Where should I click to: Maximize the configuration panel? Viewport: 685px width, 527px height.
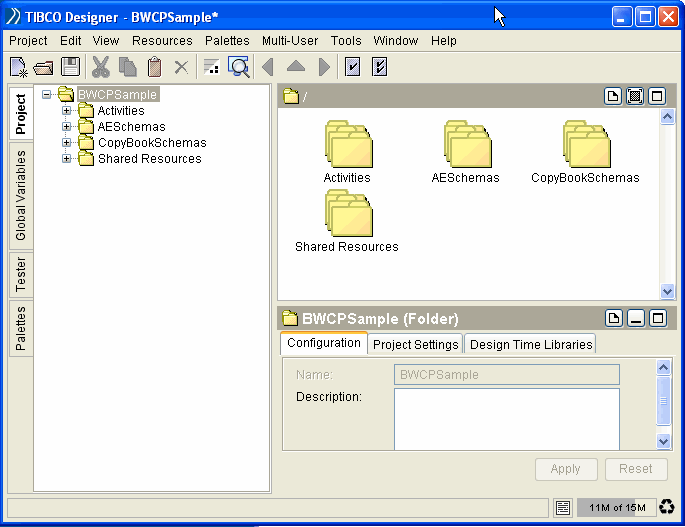coord(658,318)
